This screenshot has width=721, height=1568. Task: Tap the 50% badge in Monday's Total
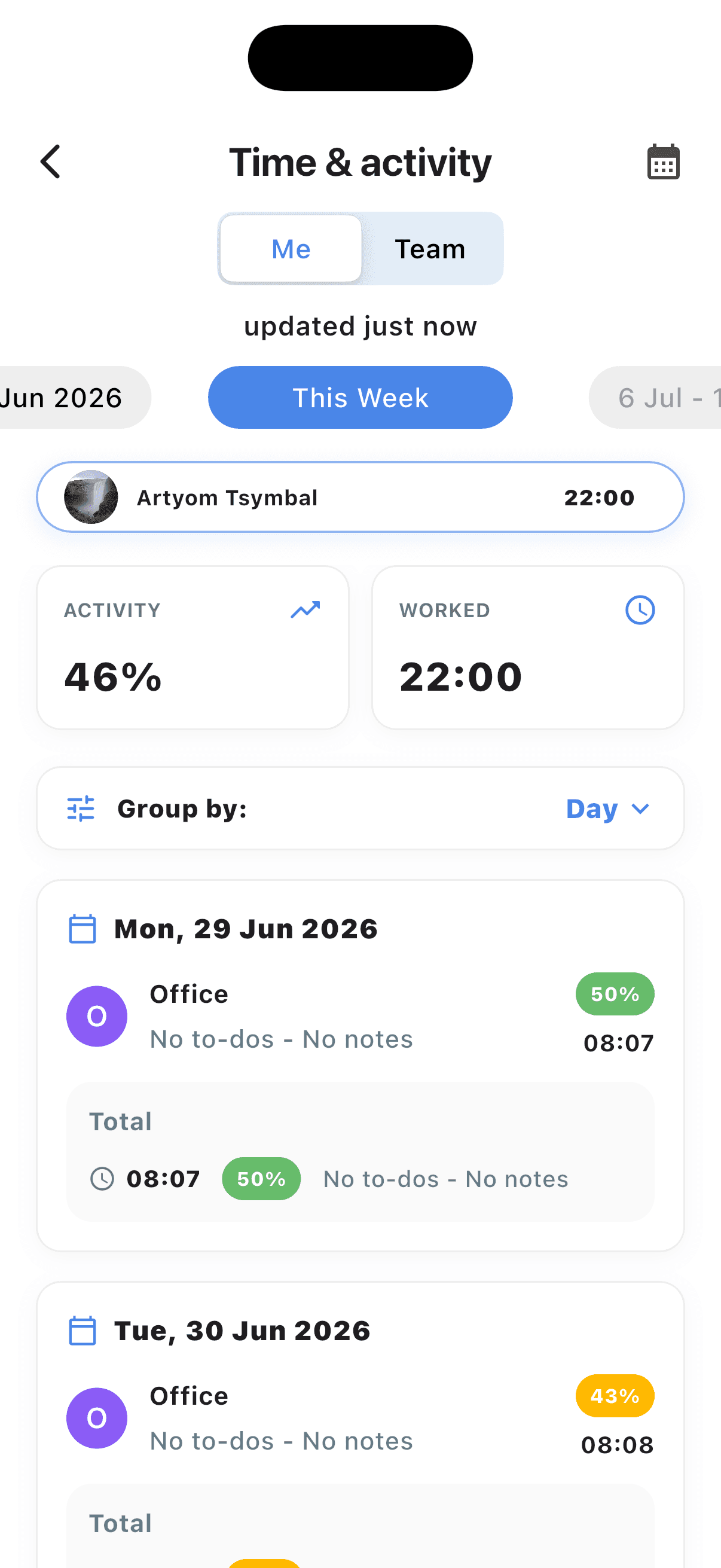pos(262,1179)
